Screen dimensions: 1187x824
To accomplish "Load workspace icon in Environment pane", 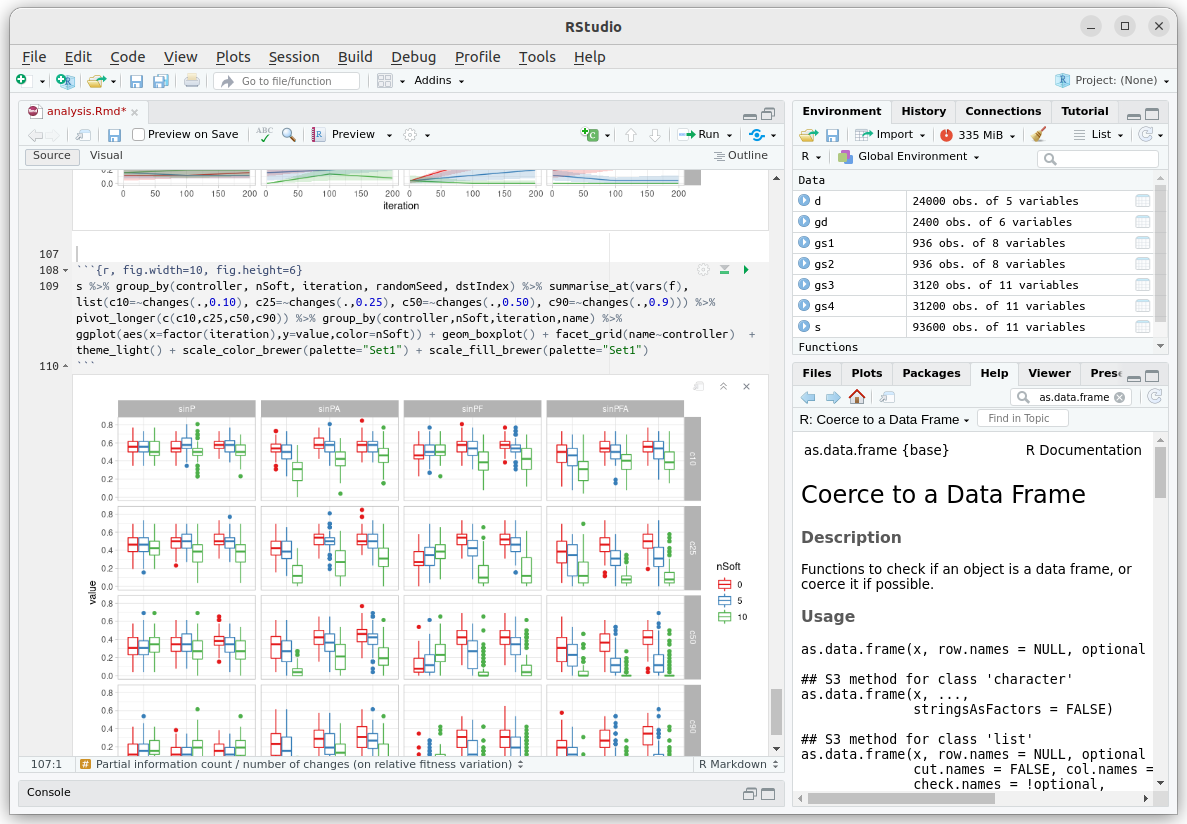I will (808, 135).
